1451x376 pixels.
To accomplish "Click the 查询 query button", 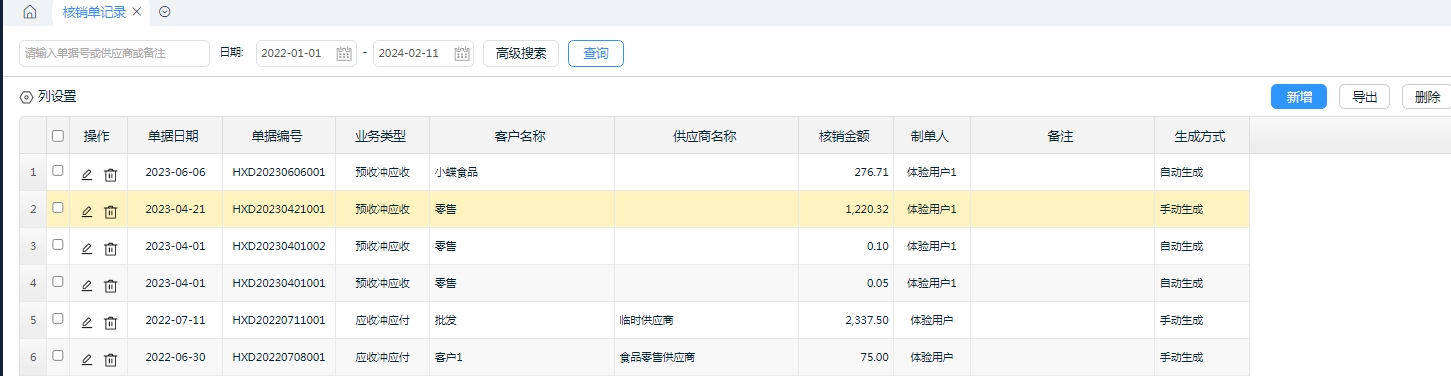I will [596, 54].
